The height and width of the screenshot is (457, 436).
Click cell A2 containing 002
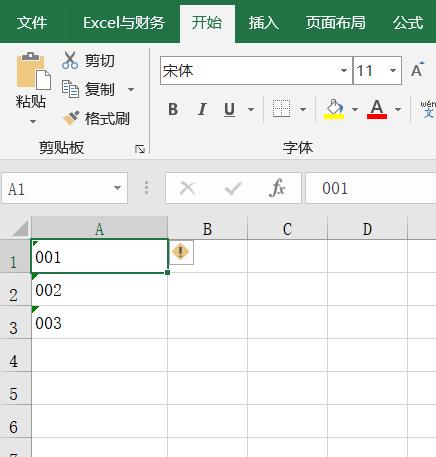[99, 289]
